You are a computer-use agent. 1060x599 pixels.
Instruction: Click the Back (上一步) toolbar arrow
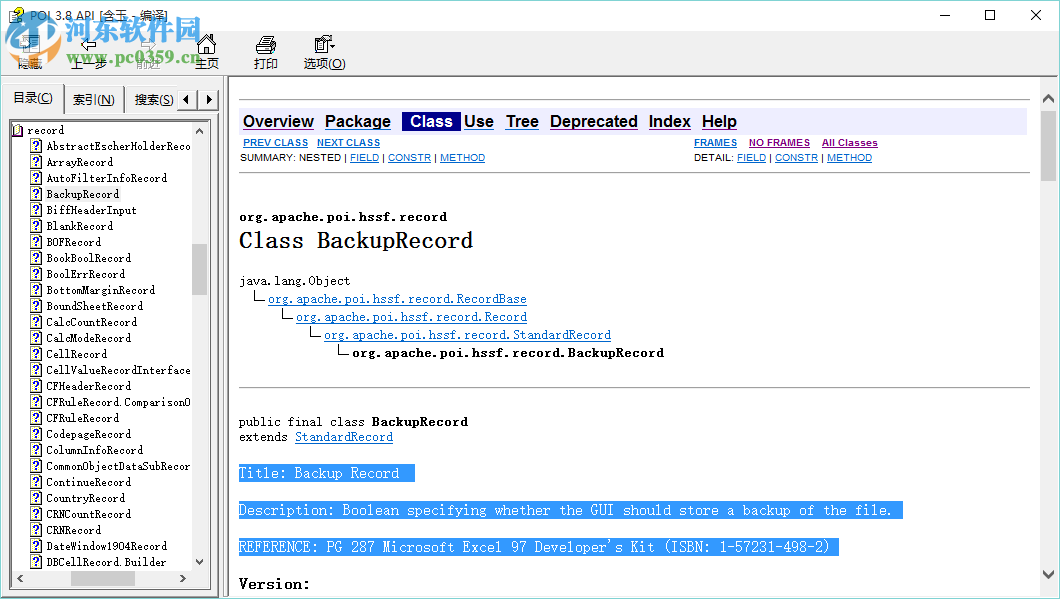[x=89, y=45]
